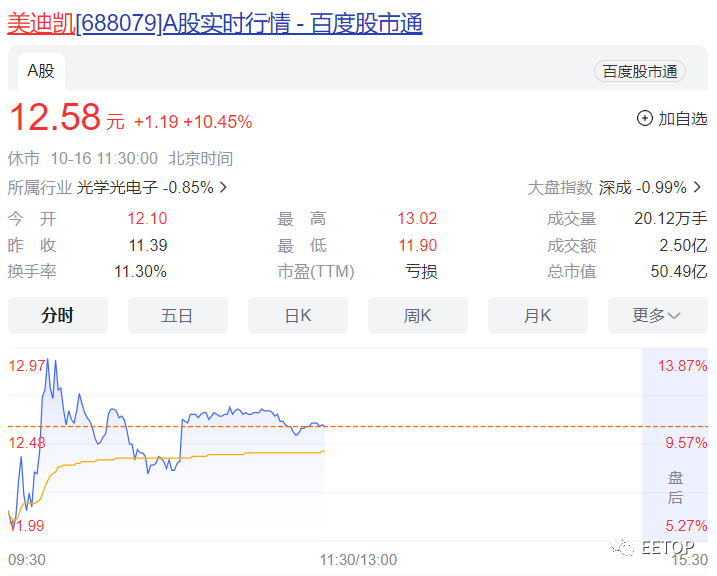This screenshot has width=717, height=576.
Task: Click the 12.97 chart axis label
Action: (x=27, y=366)
